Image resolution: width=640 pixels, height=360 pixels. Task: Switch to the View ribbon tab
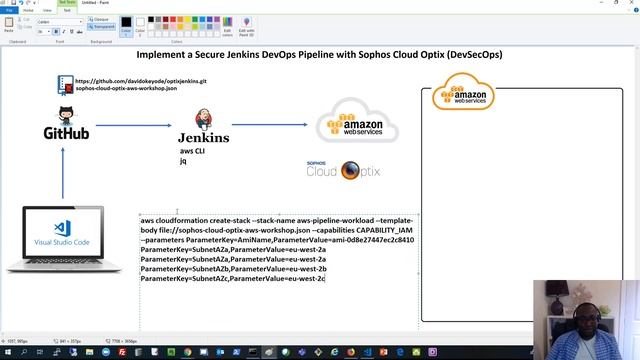coord(47,10)
